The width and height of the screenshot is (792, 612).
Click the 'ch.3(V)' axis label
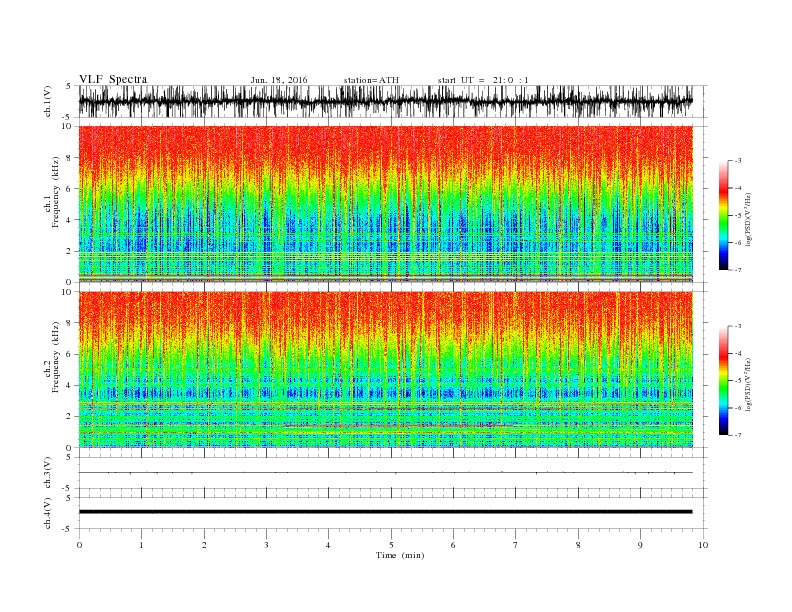coord(48,473)
